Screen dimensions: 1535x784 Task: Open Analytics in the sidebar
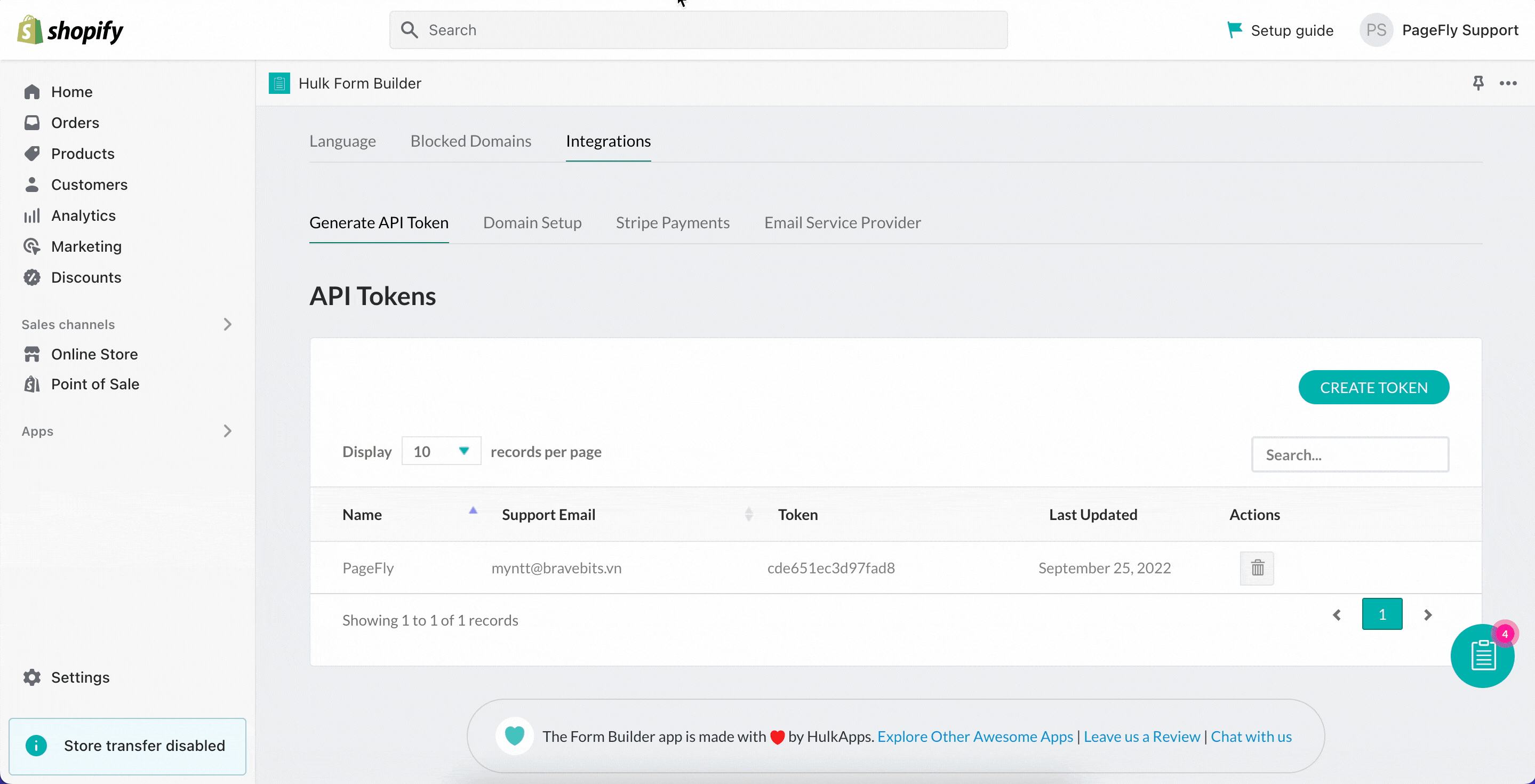(x=83, y=215)
